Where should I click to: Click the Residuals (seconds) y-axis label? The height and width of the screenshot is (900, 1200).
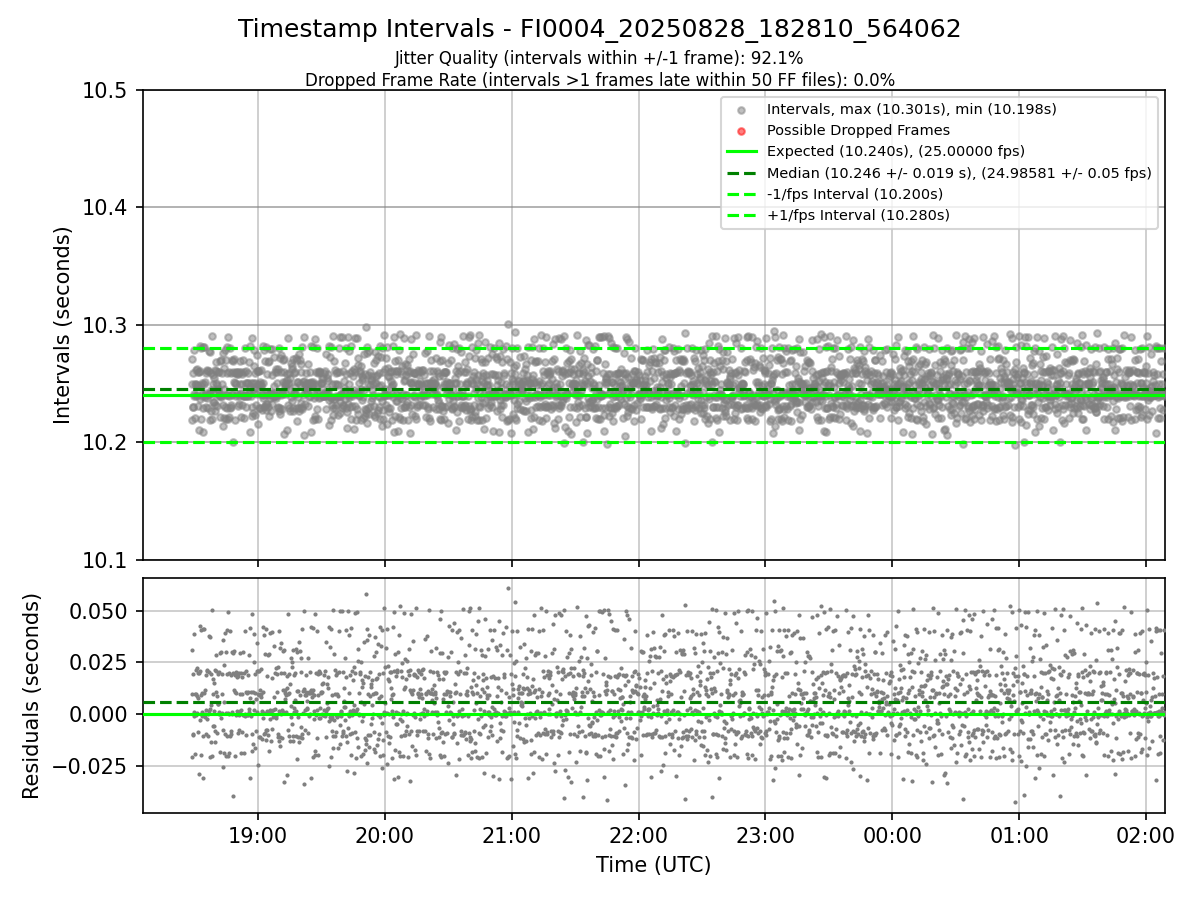32,696
